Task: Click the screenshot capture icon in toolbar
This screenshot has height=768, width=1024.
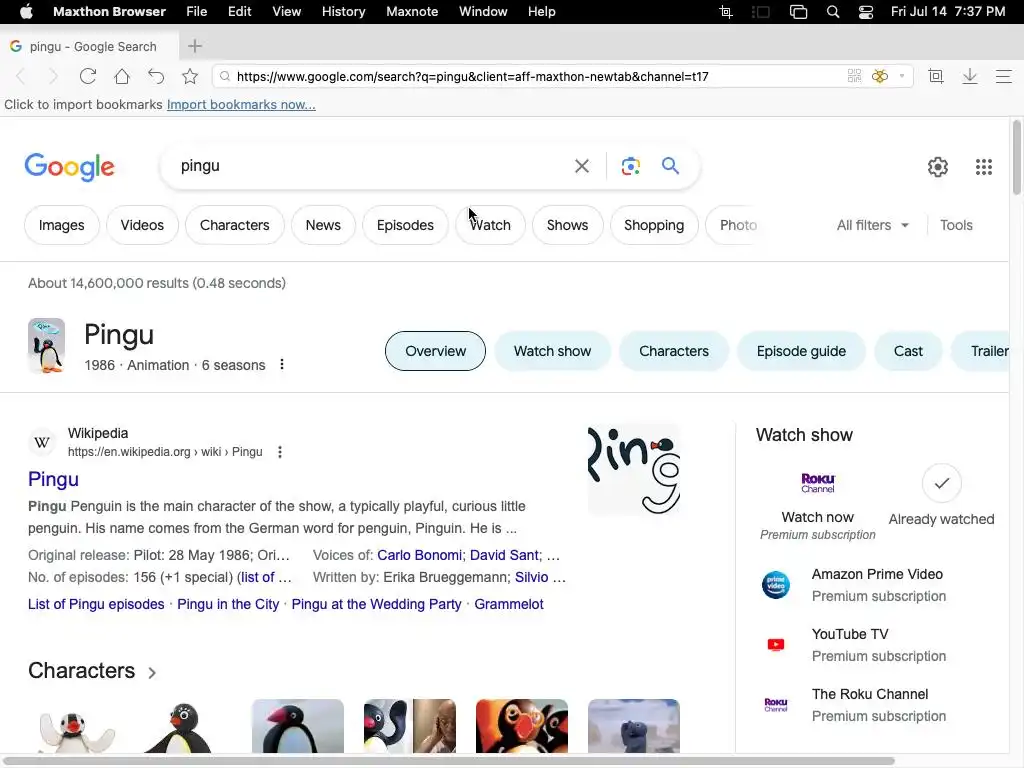Action: (x=936, y=76)
